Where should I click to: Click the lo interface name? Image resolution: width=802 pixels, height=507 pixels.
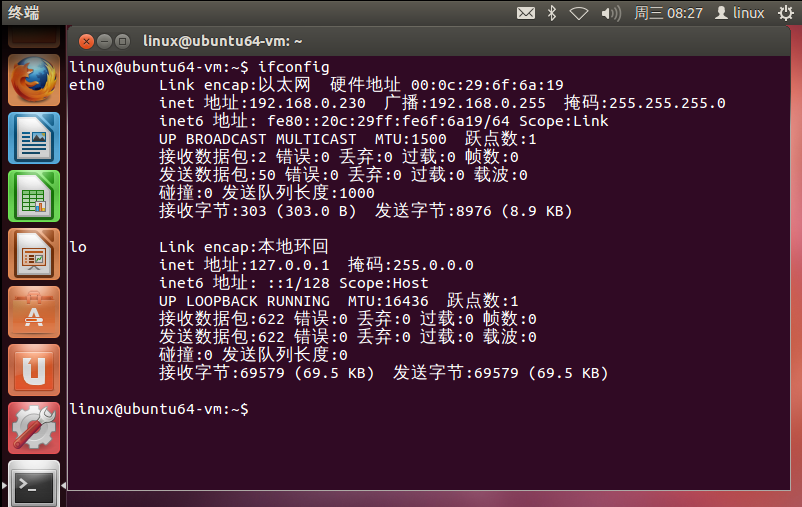78,247
